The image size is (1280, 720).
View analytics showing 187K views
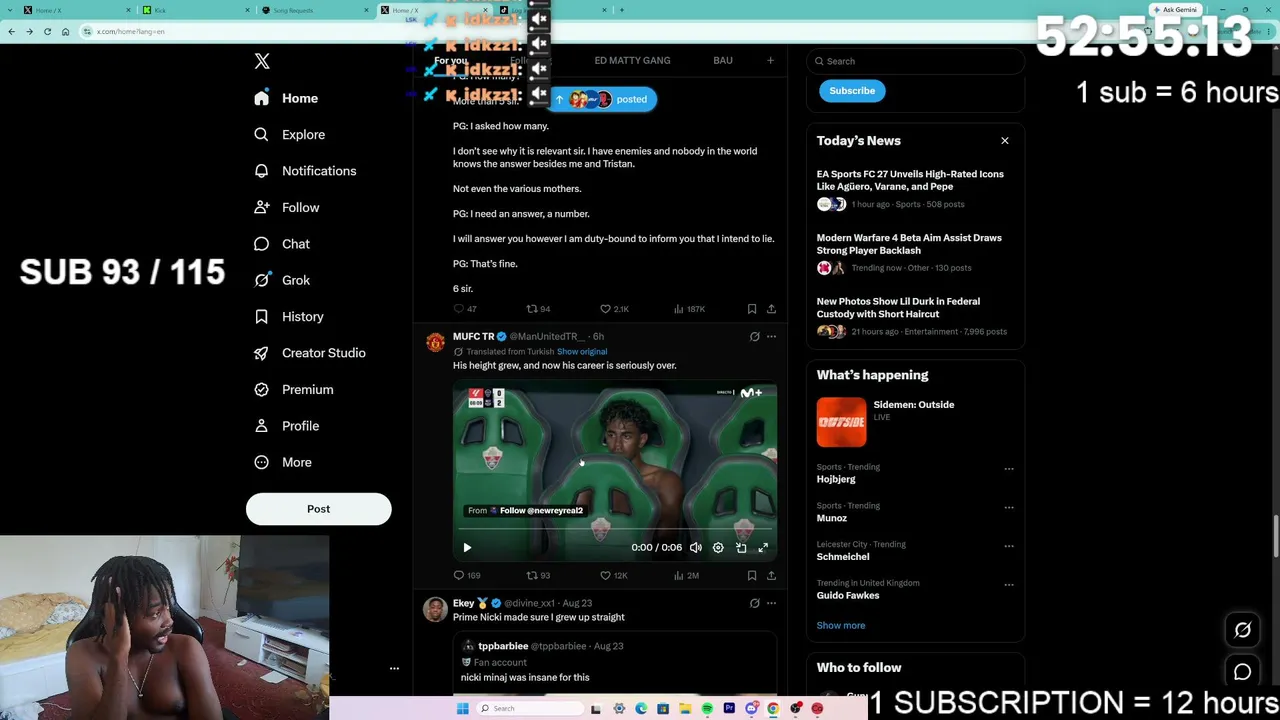coord(689,309)
